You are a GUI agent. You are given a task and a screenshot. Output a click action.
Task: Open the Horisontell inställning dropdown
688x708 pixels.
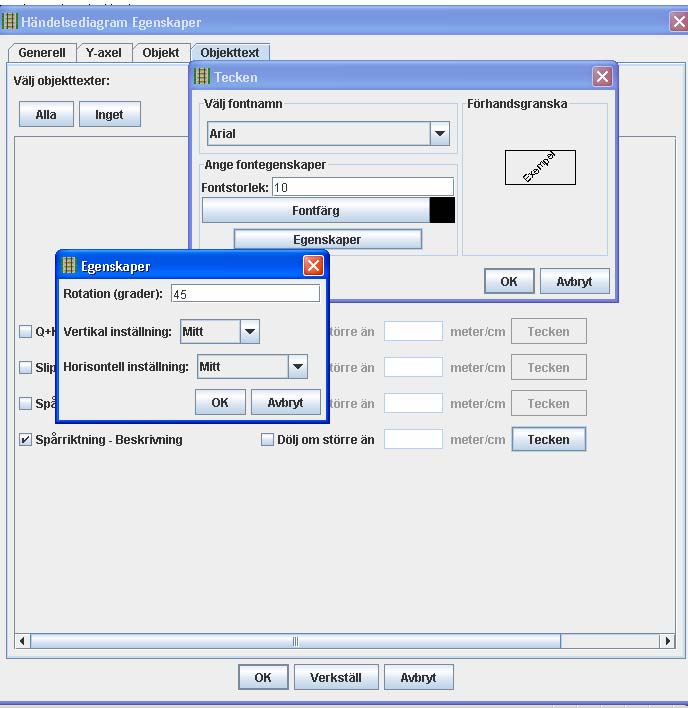tap(252, 366)
